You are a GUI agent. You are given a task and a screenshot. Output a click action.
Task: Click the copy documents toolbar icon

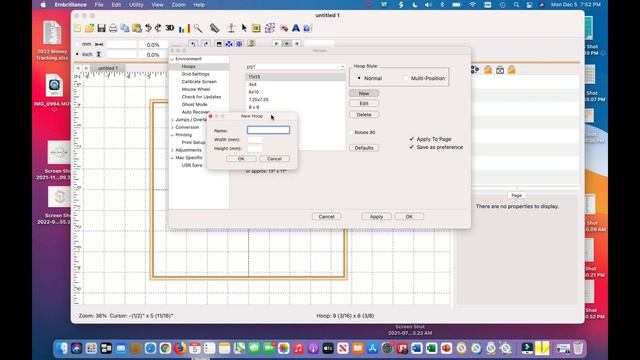click(125, 28)
